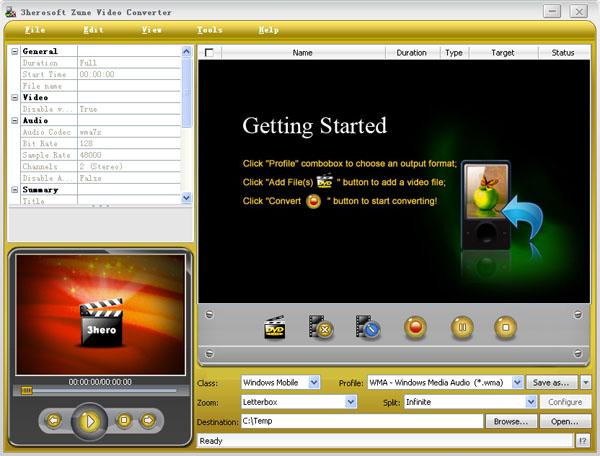
Task: Click the File name property row
Action: coord(100,86)
